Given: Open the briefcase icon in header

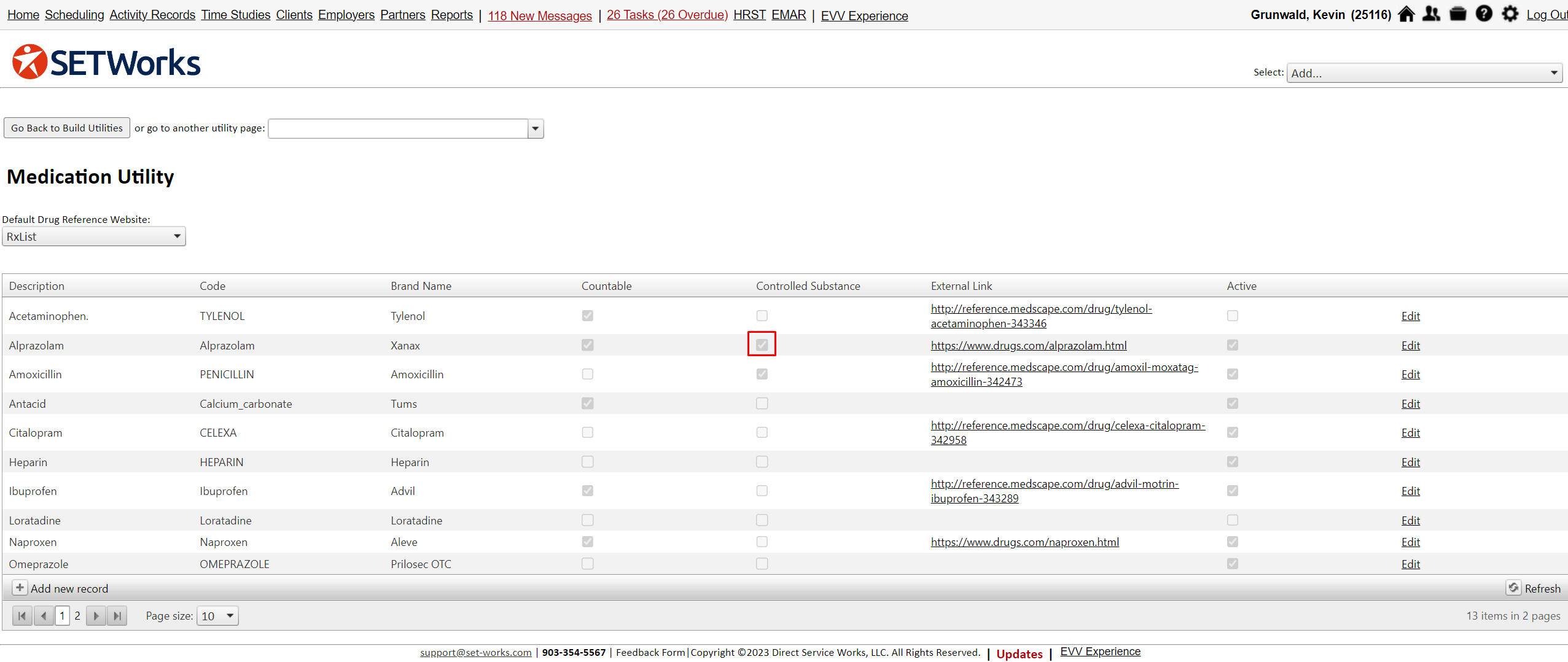Looking at the screenshot, I should [1458, 14].
